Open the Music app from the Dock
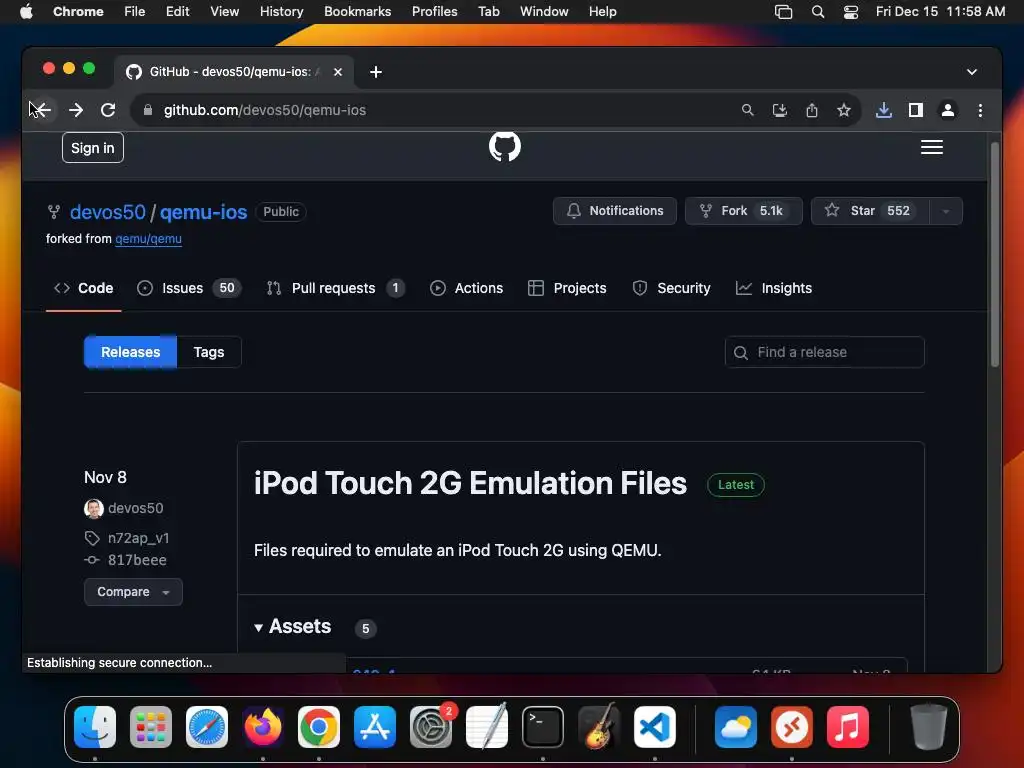This screenshot has height=768, width=1024. point(848,727)
